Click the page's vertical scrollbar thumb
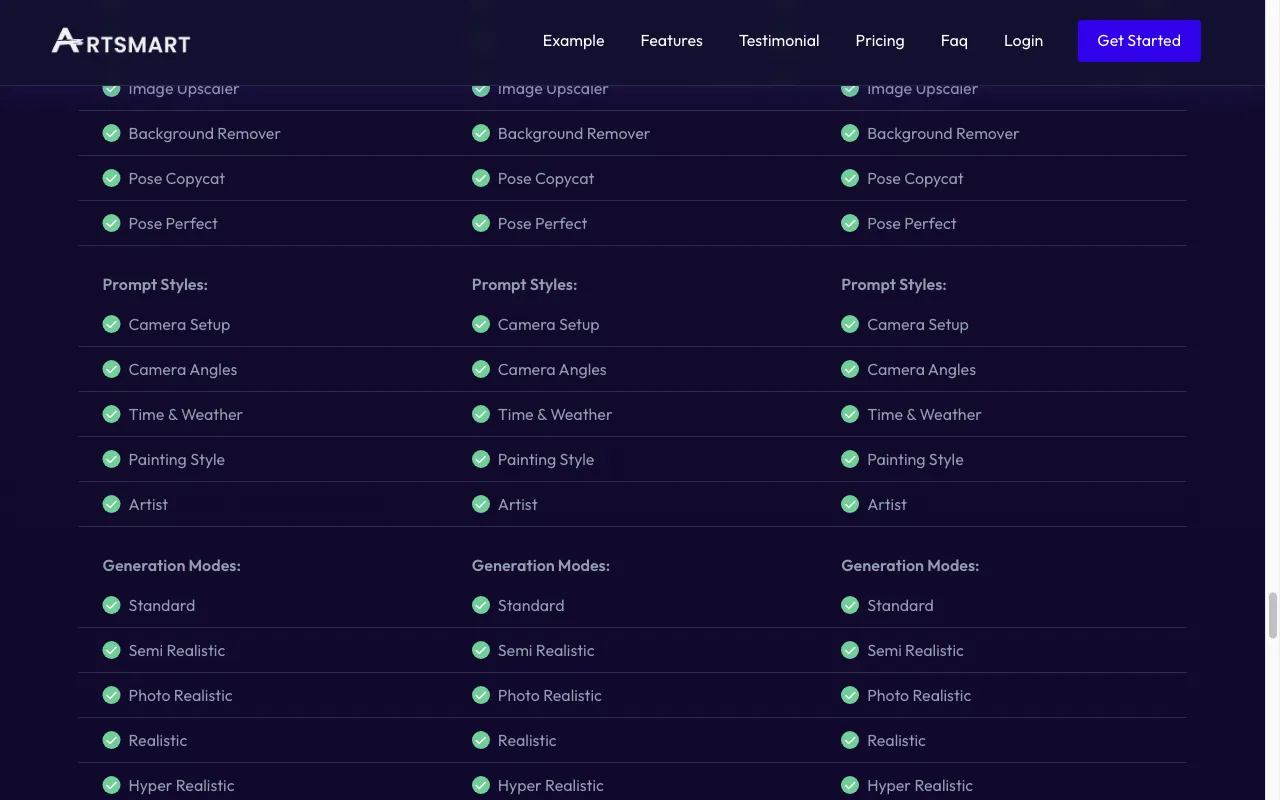 (x=1273, y=615)
